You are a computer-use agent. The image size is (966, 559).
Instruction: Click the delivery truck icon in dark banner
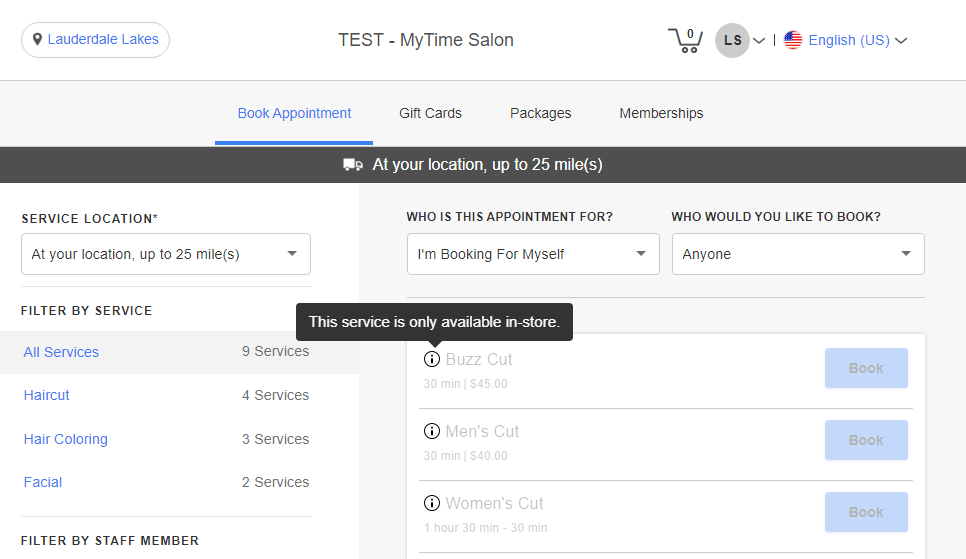tap(353, 165)
